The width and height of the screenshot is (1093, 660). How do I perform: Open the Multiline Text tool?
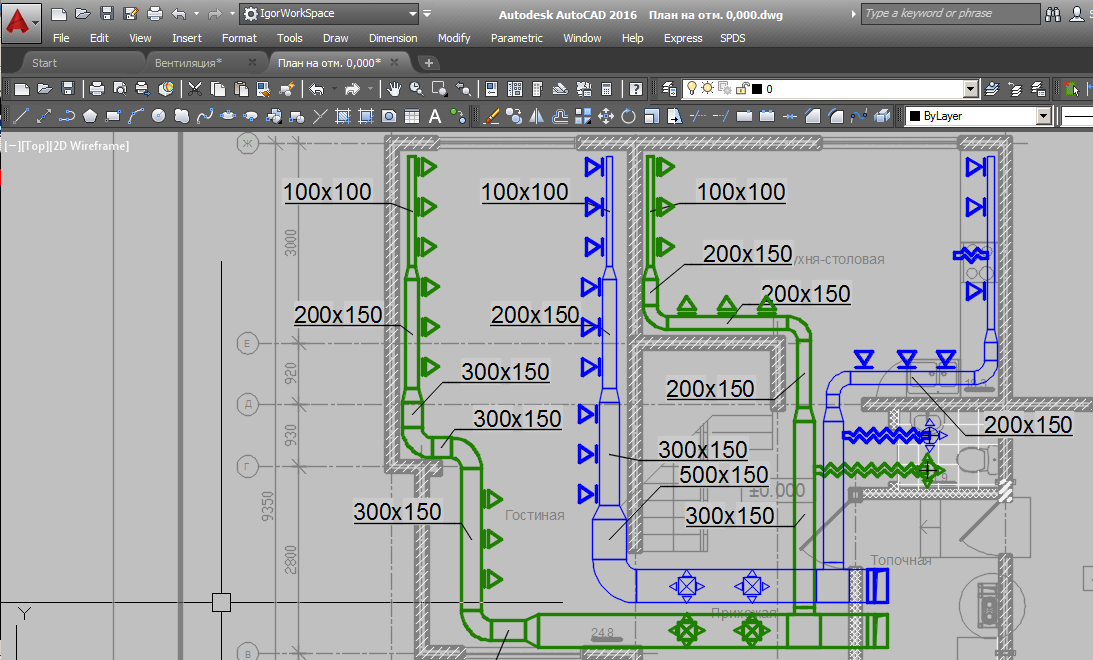pyautogui.click(x=435, y=116)
